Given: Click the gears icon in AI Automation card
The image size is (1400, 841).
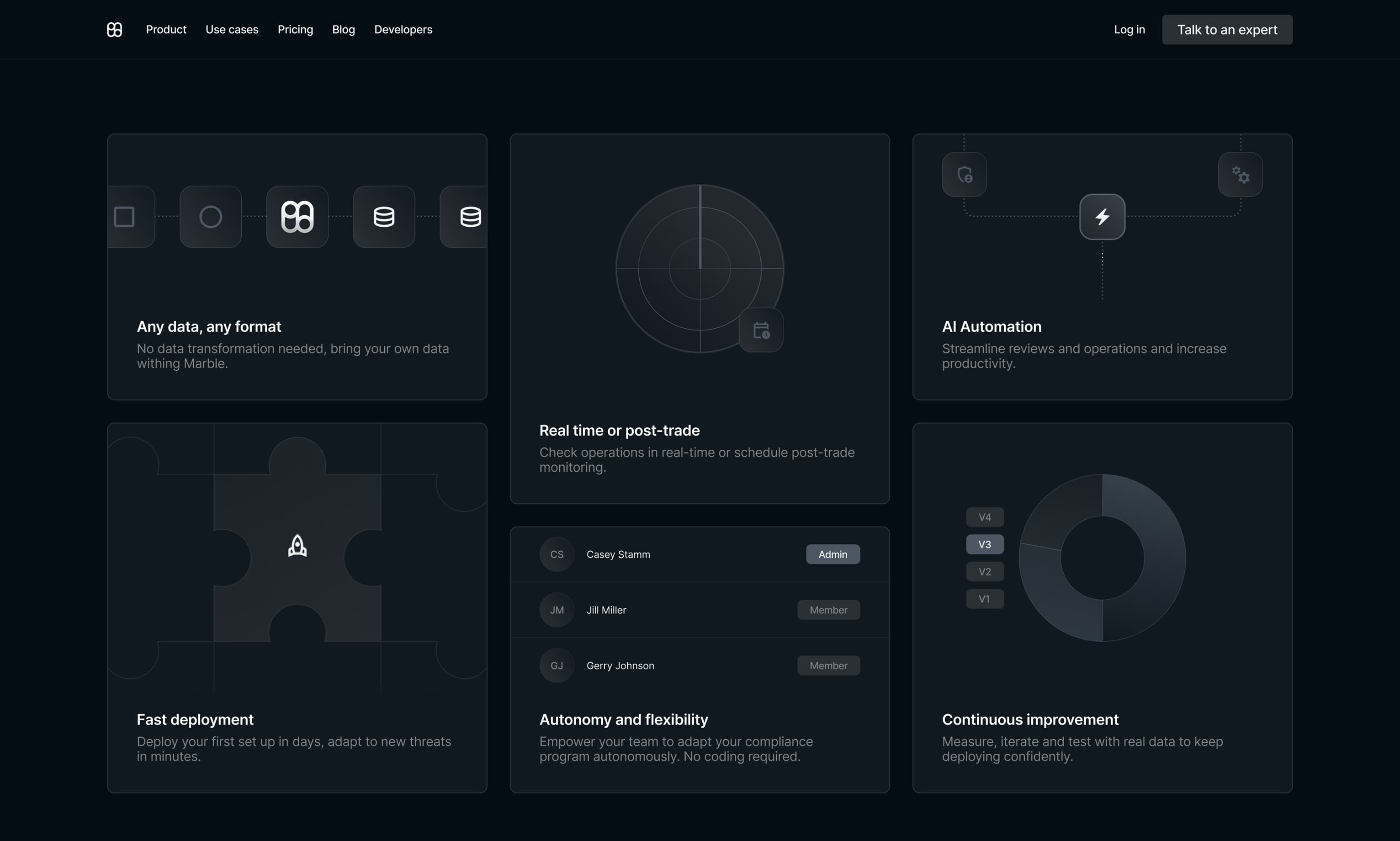Looking at the screenshot, I should [x=1240, y=175].
